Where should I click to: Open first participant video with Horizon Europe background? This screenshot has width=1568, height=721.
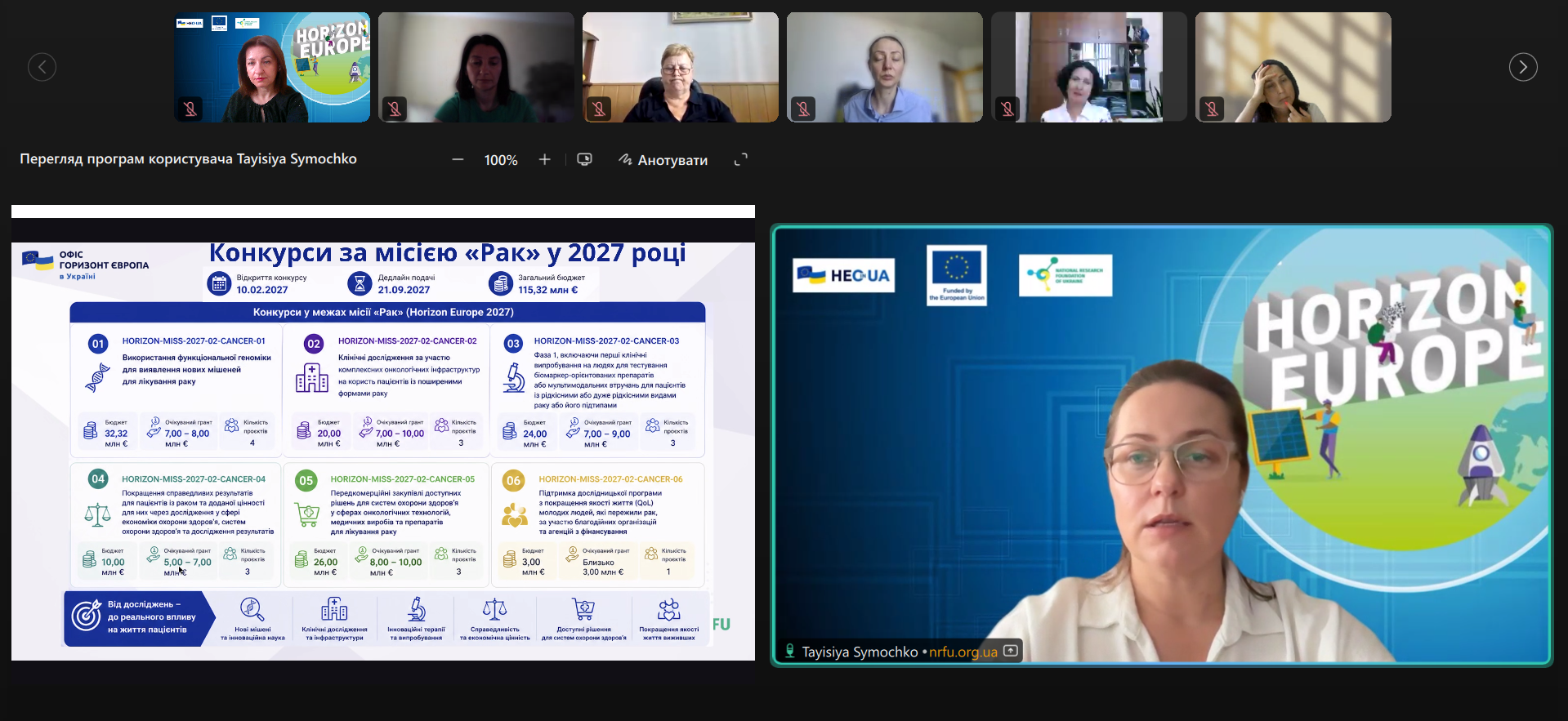coord(272,67)
